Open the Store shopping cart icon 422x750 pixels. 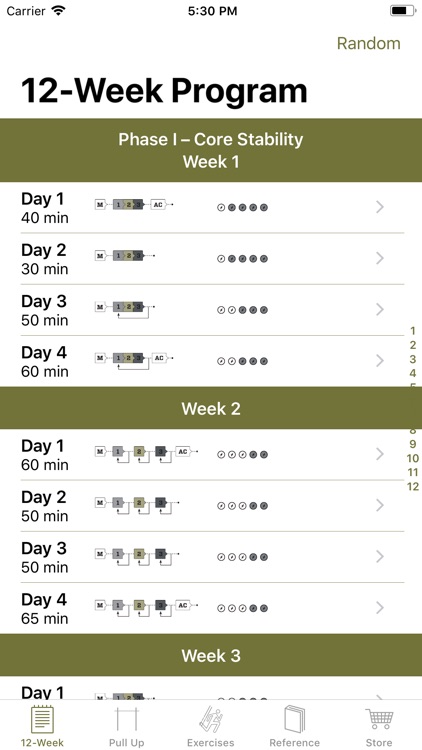pos(379,719)
